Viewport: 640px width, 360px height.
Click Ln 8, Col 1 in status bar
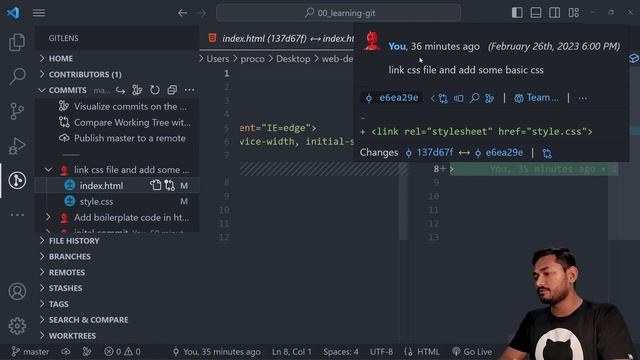click(x=291, y=351)
